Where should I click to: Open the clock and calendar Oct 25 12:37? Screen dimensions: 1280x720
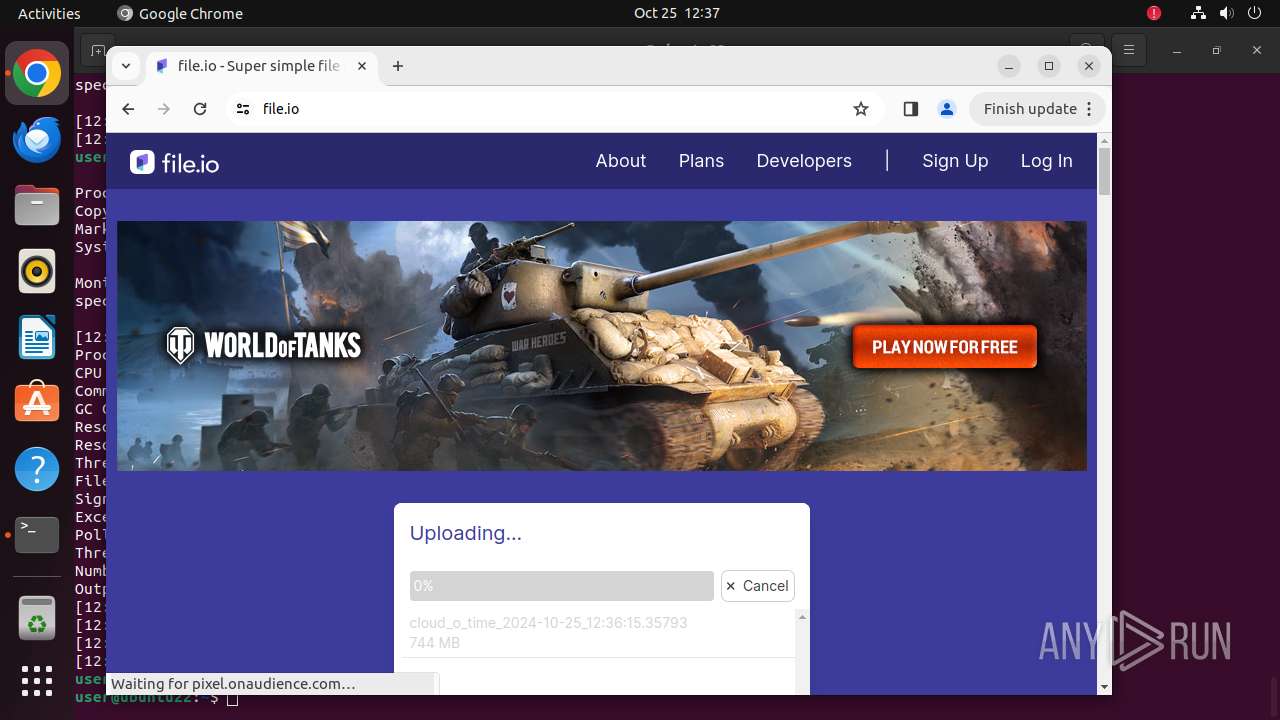[x=677, y=13]
